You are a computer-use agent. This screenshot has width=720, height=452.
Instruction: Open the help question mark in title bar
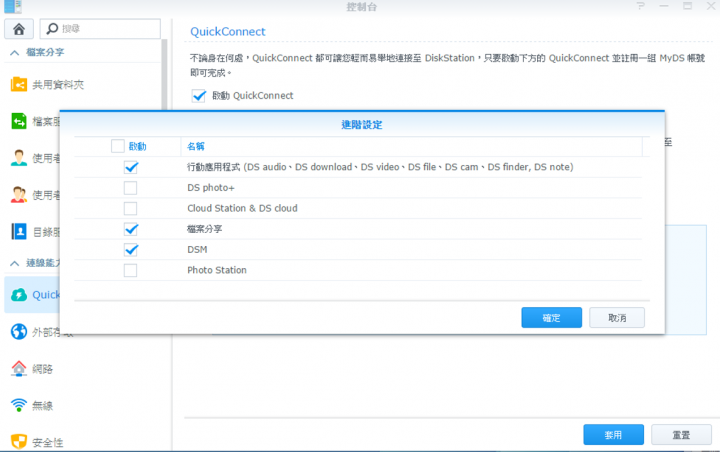pos(641,6)
